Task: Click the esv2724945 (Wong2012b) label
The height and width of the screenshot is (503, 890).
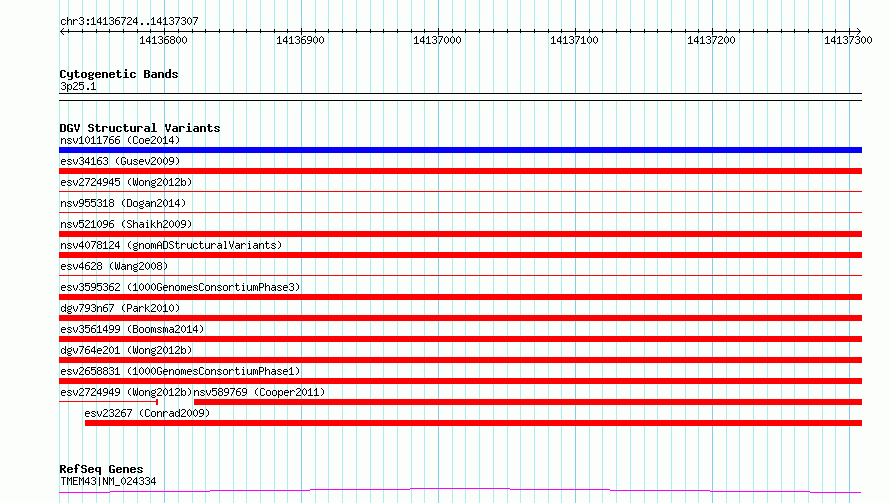Action: tap(126, 182)
